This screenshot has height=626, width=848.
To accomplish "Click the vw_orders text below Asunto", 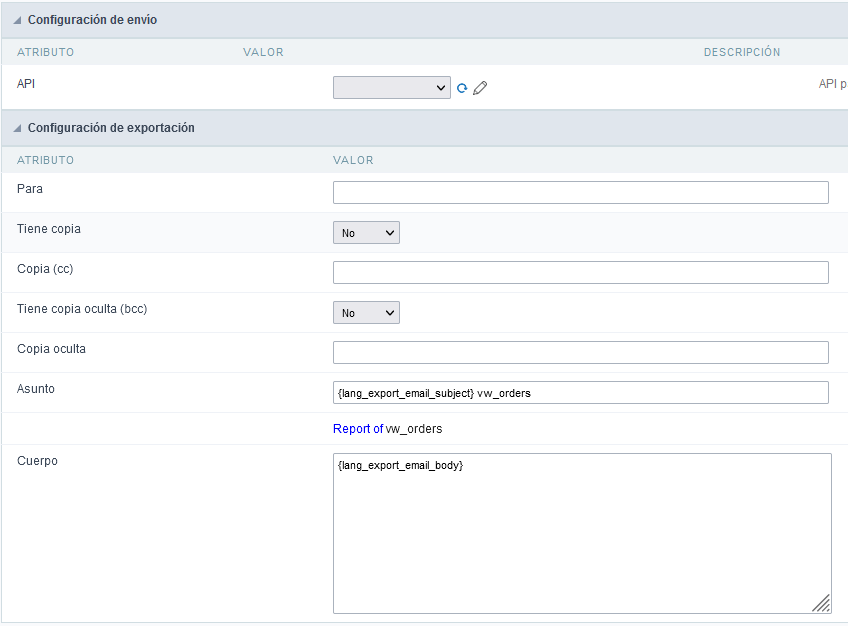I will [x=414, y=429].
